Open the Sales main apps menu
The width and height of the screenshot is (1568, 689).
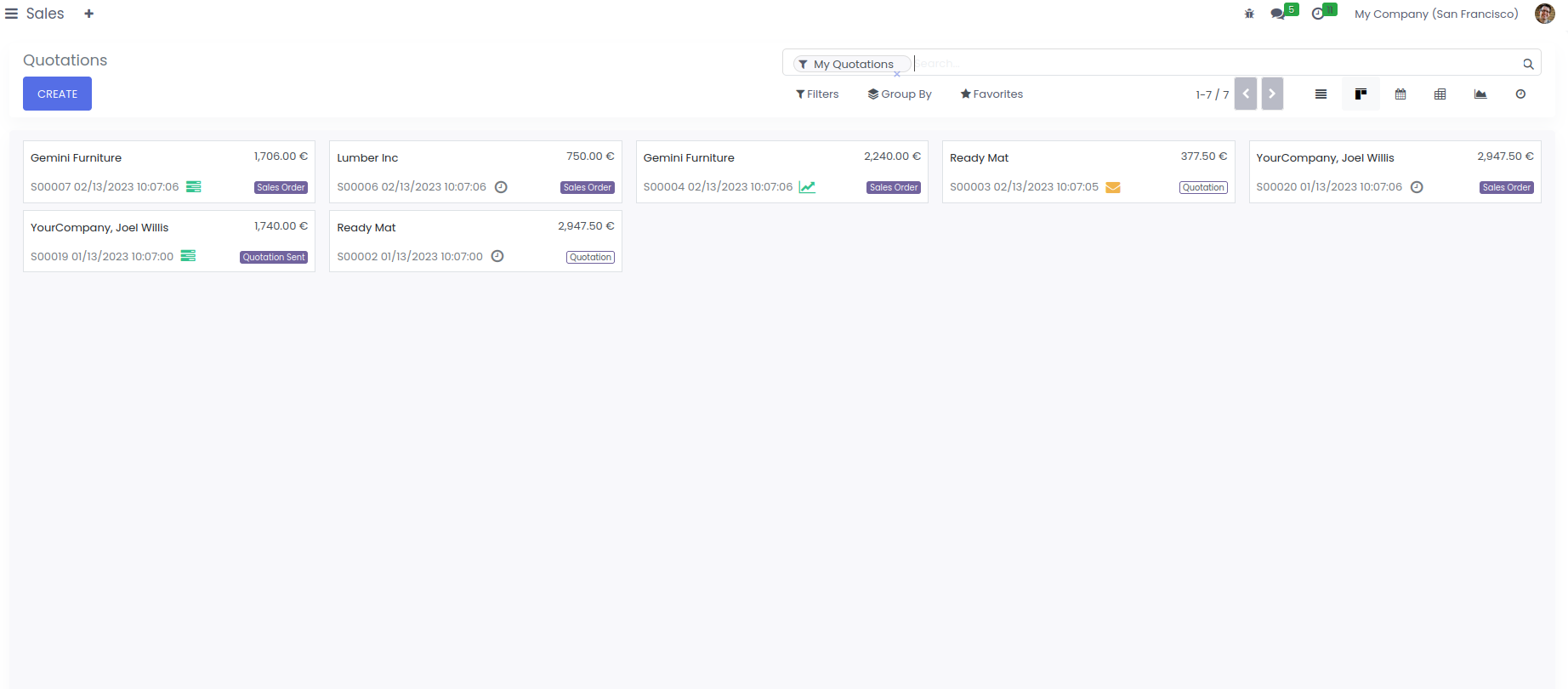[x=12, y=14]
